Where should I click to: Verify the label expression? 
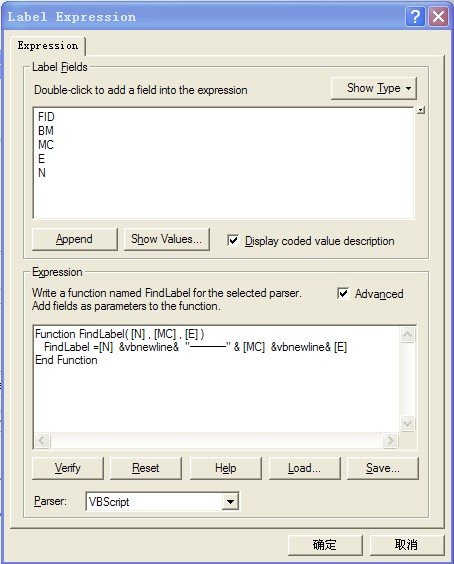[68, 468]
